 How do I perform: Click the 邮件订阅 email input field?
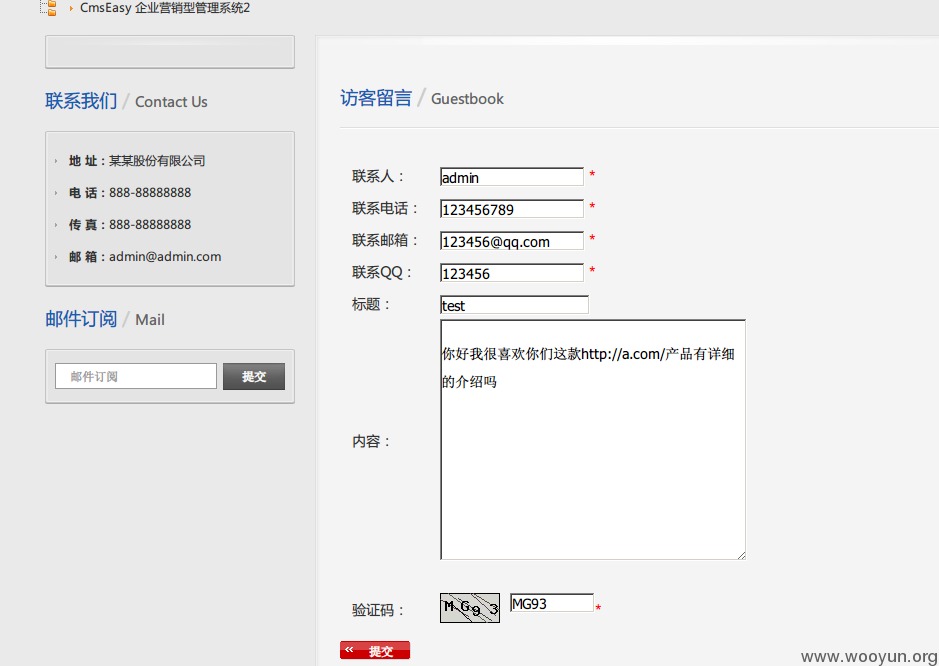[136, 376]
